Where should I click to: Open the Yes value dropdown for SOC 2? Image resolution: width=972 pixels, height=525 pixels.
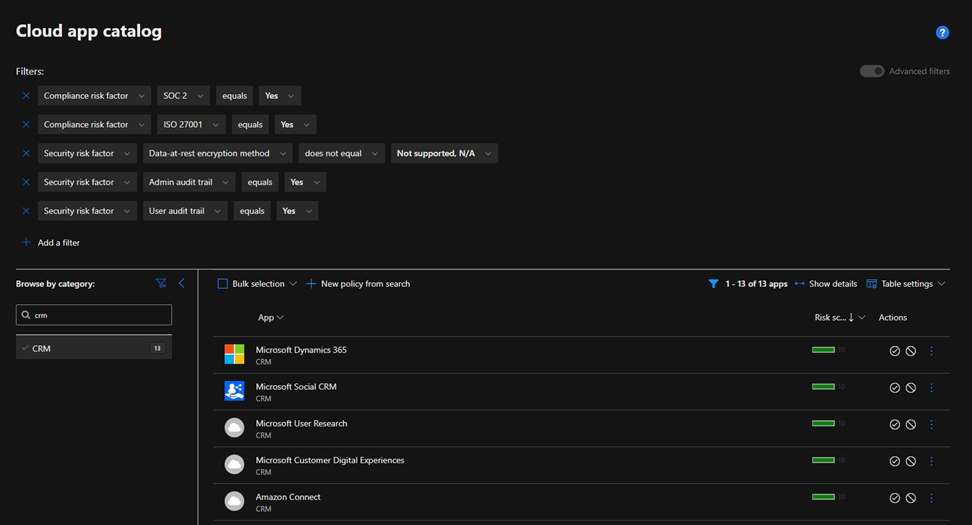(x=280, y=95)
